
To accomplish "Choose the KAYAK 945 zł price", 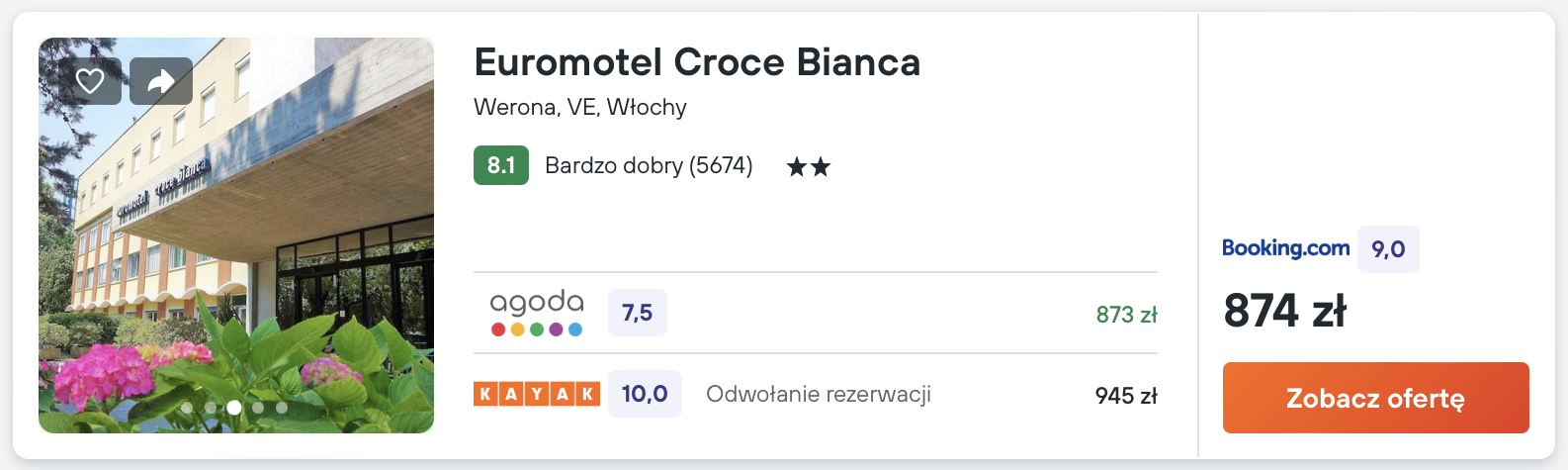I will click(1126, 396).
